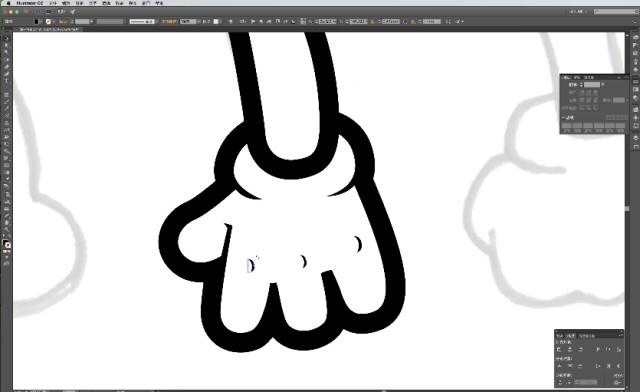Choose bevel join in Stroke panel
The height and width of the screenshot is (392, 640).
[596, 100]
